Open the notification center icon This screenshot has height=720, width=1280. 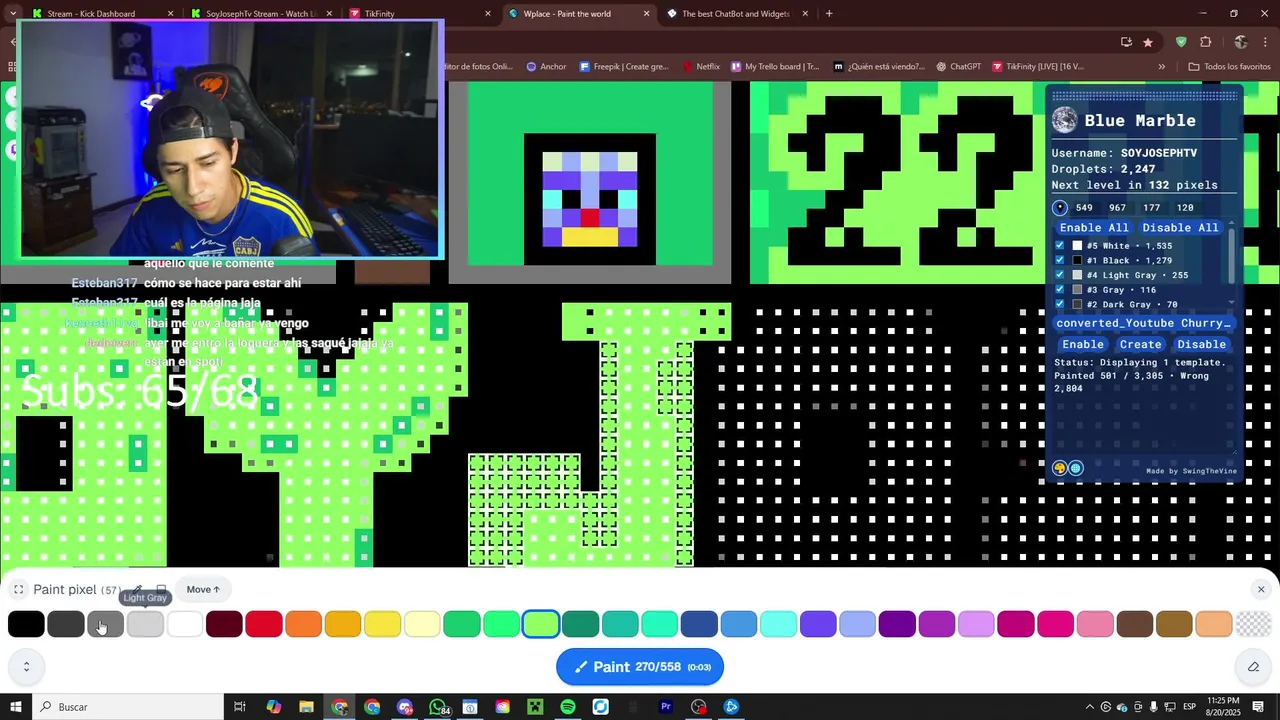[1258, 707]
